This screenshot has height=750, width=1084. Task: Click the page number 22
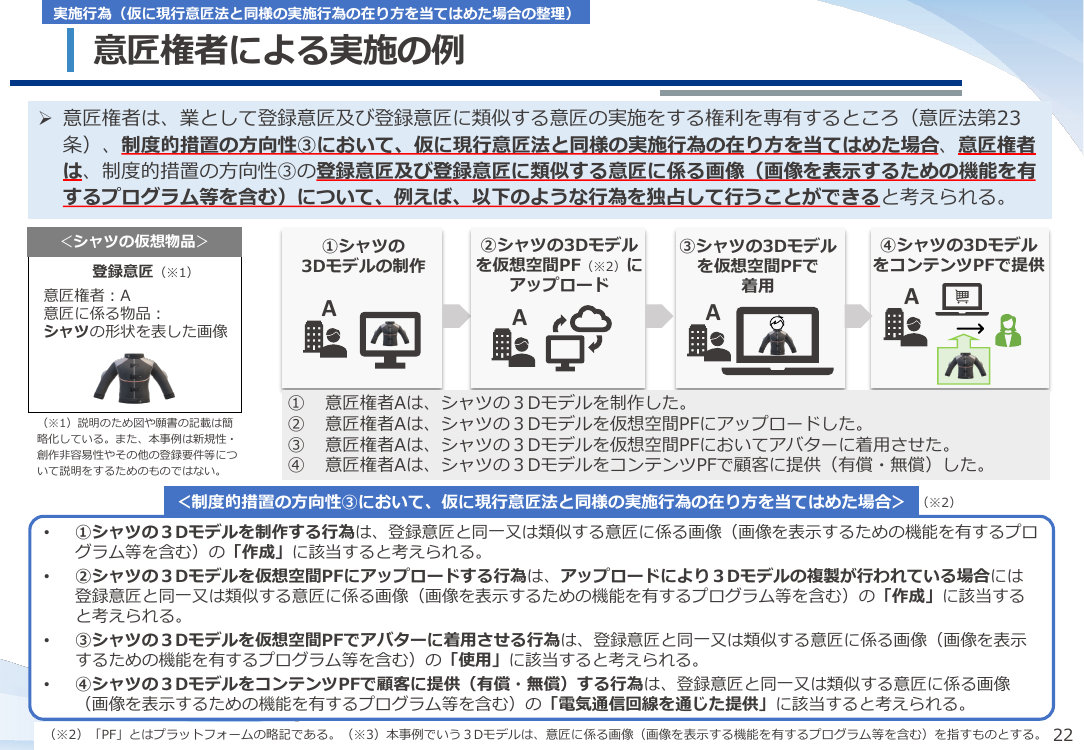1063,735
